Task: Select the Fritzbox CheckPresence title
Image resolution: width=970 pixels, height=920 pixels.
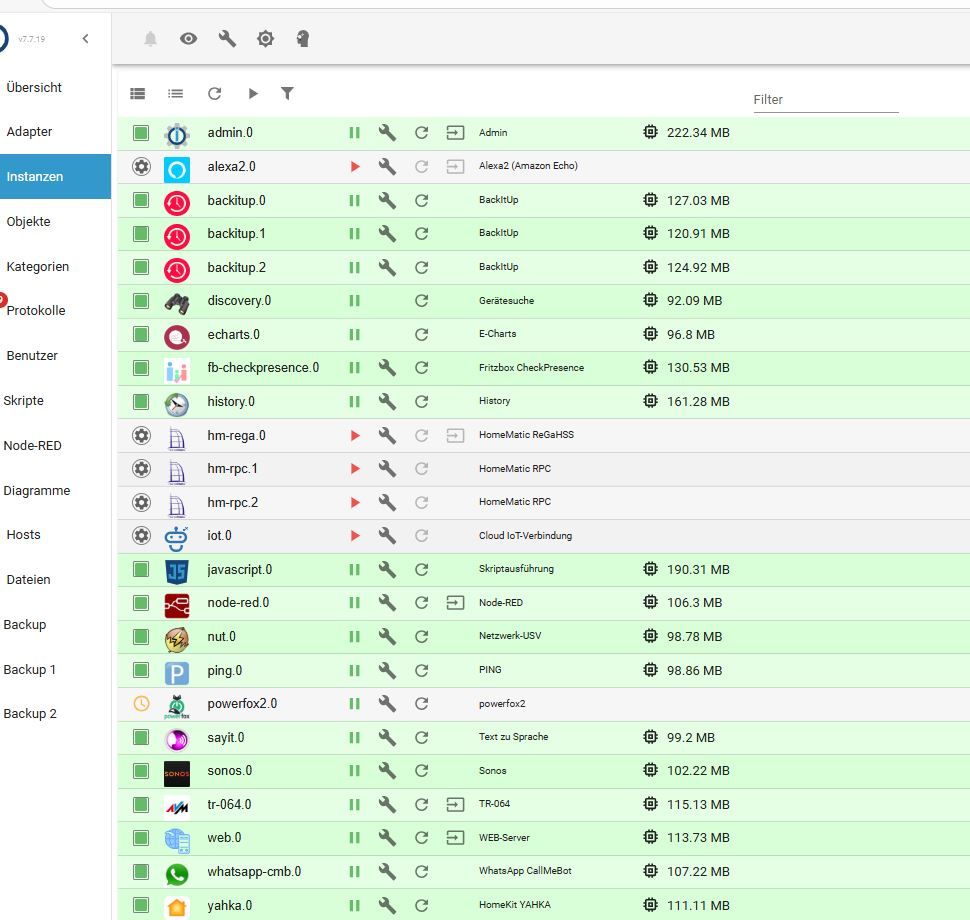Action: click(531, 368)
